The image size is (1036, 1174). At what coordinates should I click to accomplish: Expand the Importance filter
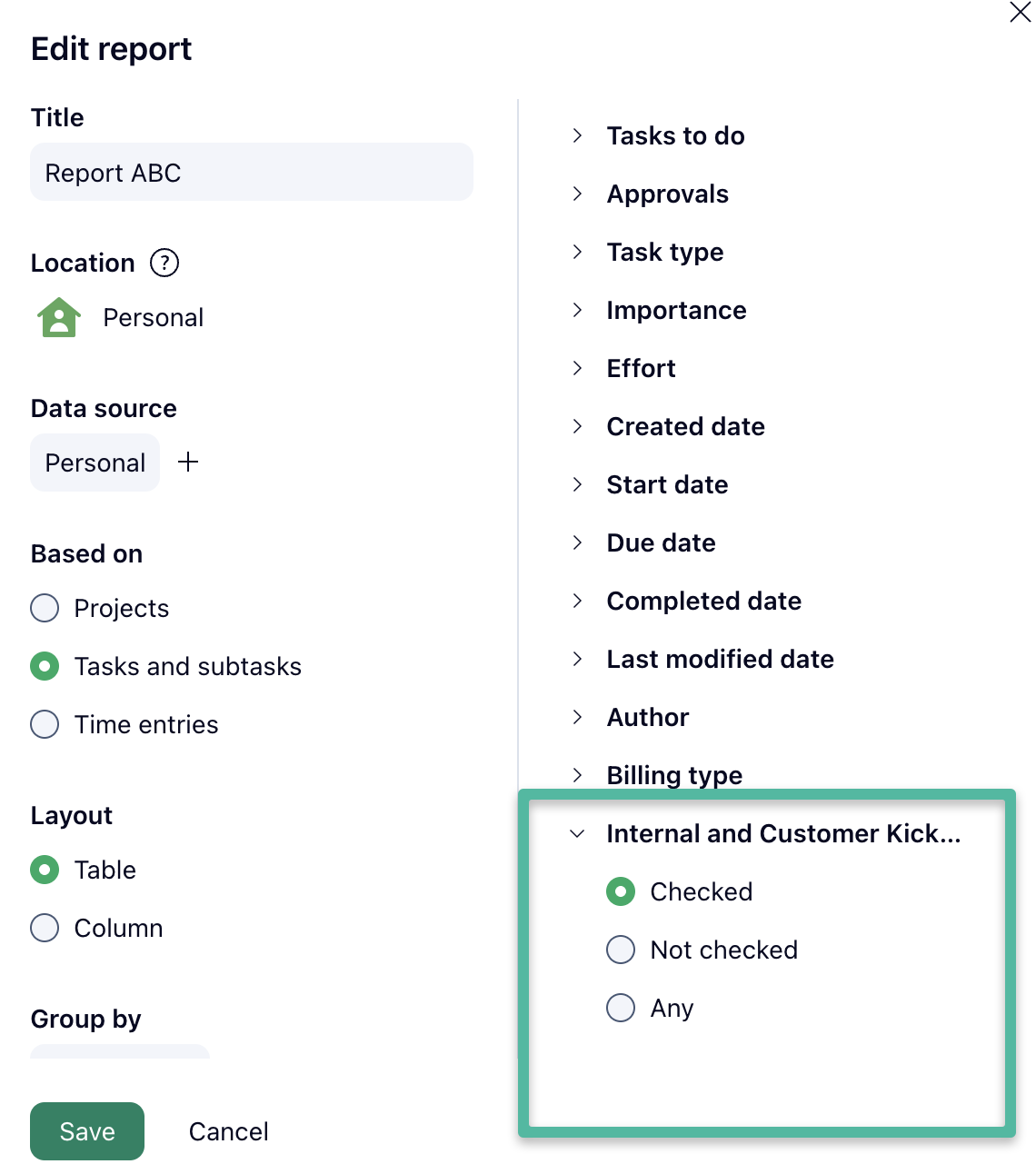click(577, 310)
